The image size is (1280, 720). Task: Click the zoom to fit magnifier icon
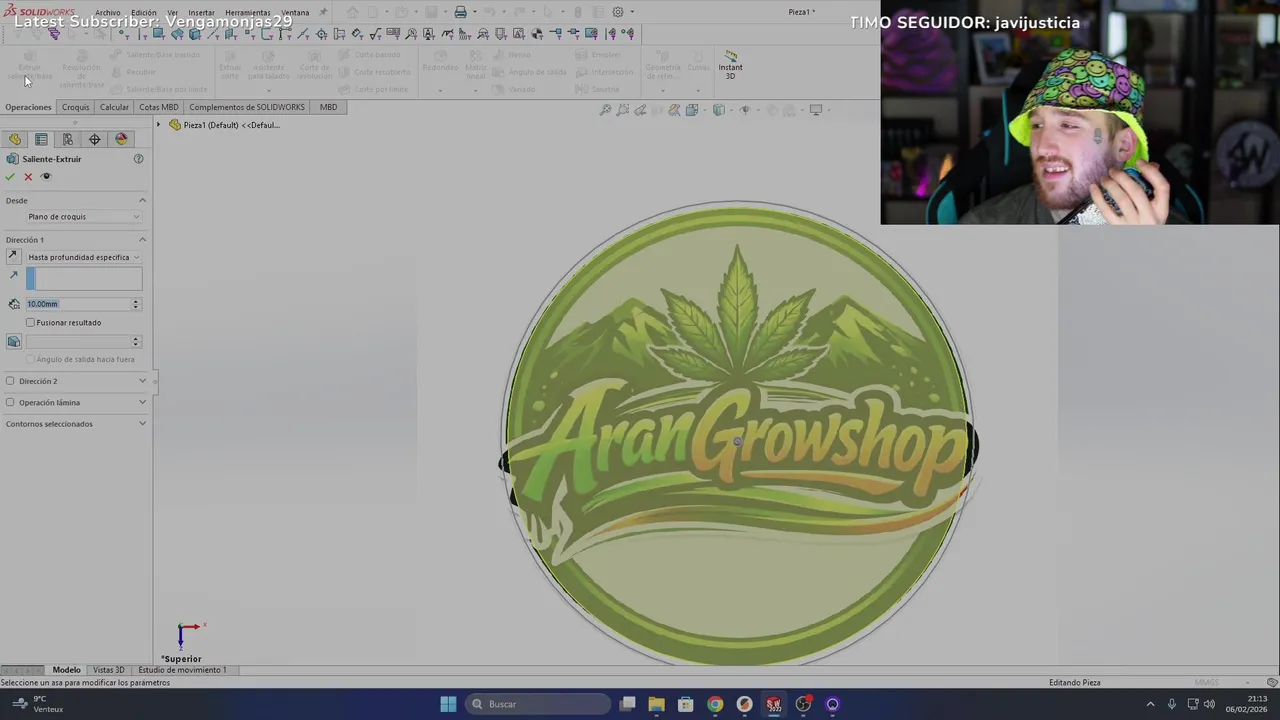click(x=605, y=110)
